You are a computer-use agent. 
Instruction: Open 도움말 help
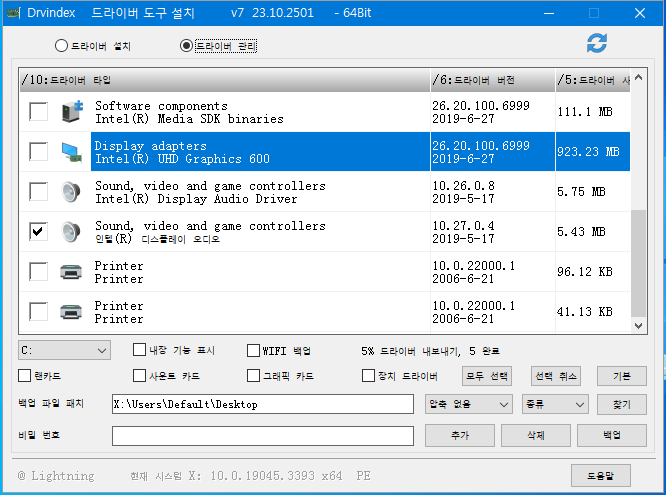click(x=601, y=475)
